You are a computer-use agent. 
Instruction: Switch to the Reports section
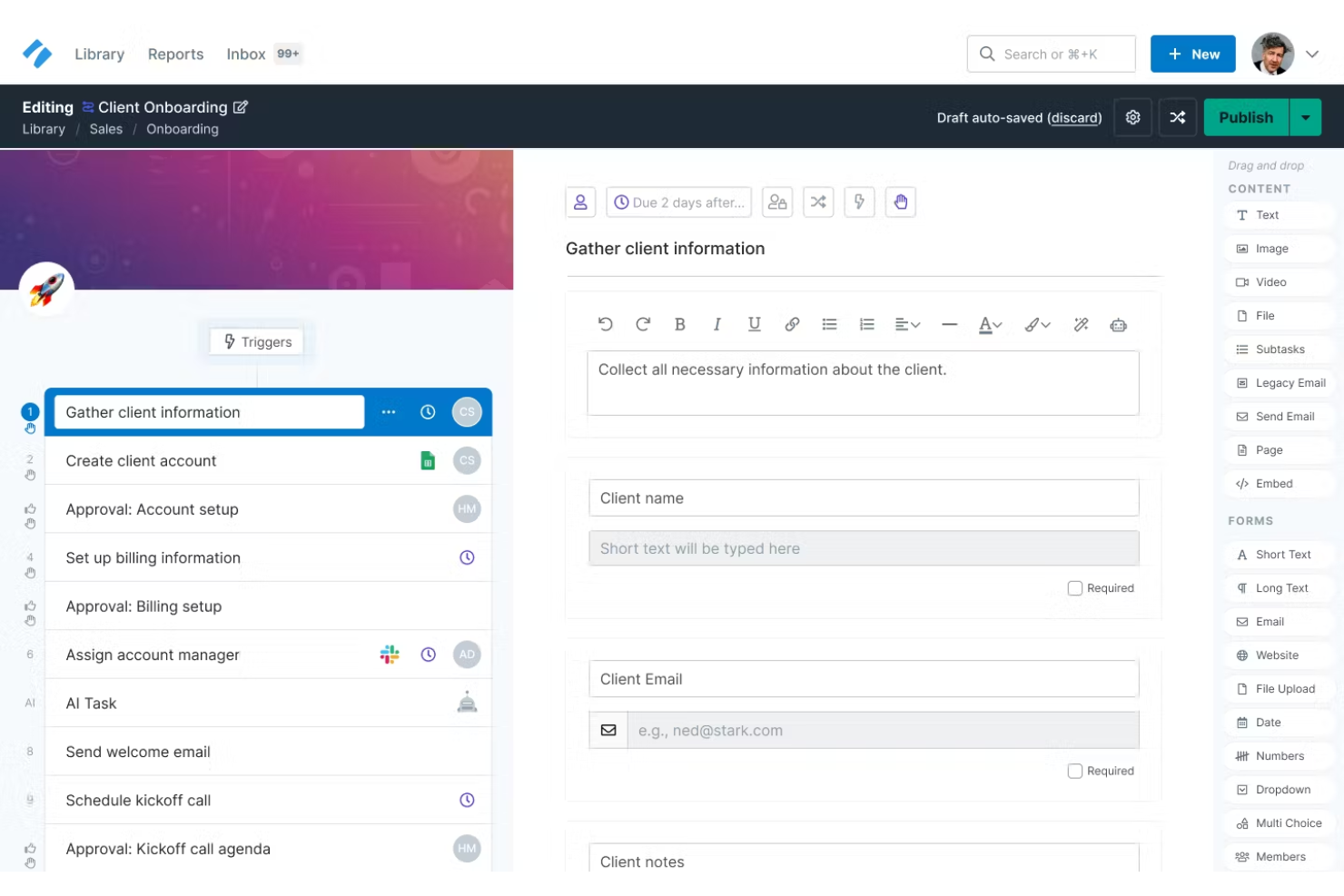tap(175, 54)
